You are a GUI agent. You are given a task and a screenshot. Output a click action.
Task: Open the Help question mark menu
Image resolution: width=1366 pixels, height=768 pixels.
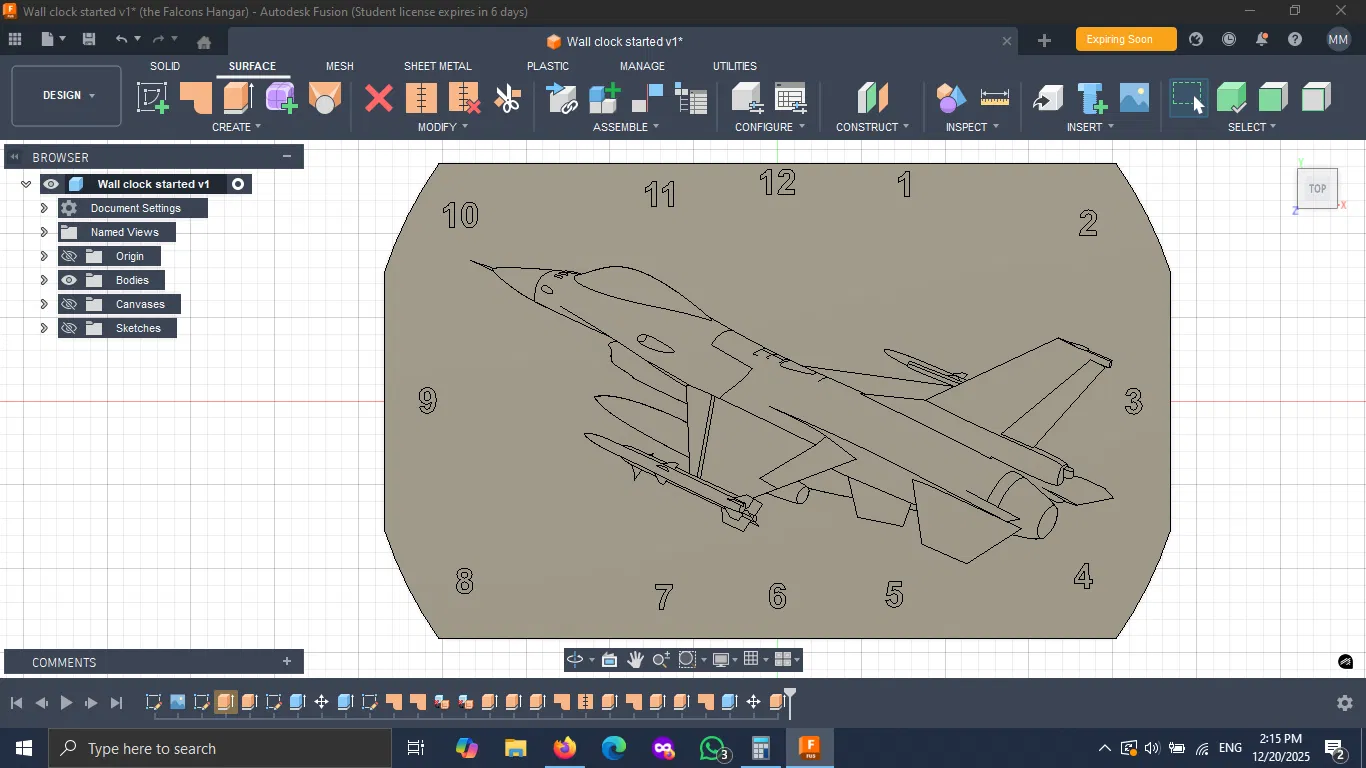[x=1295, y=39]
